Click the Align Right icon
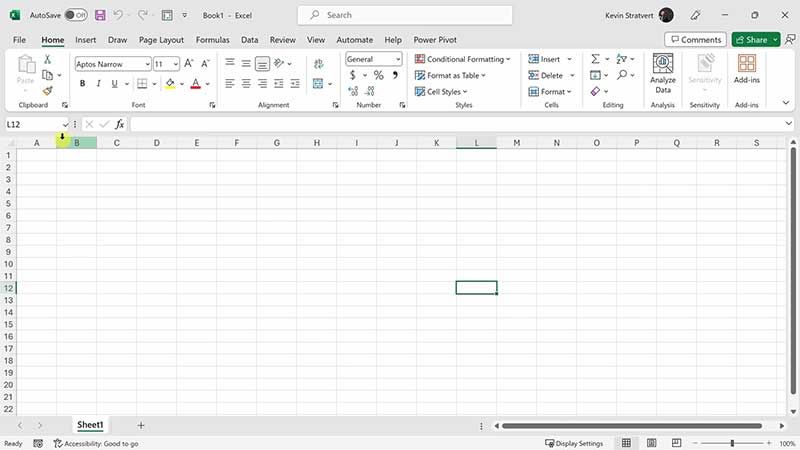800x450 pixels. coord(262,83)
